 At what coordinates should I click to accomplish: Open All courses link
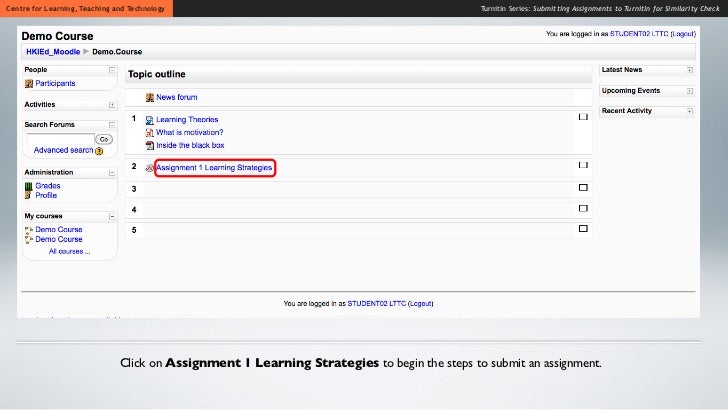pyautogui.click(x=69, y=252)
